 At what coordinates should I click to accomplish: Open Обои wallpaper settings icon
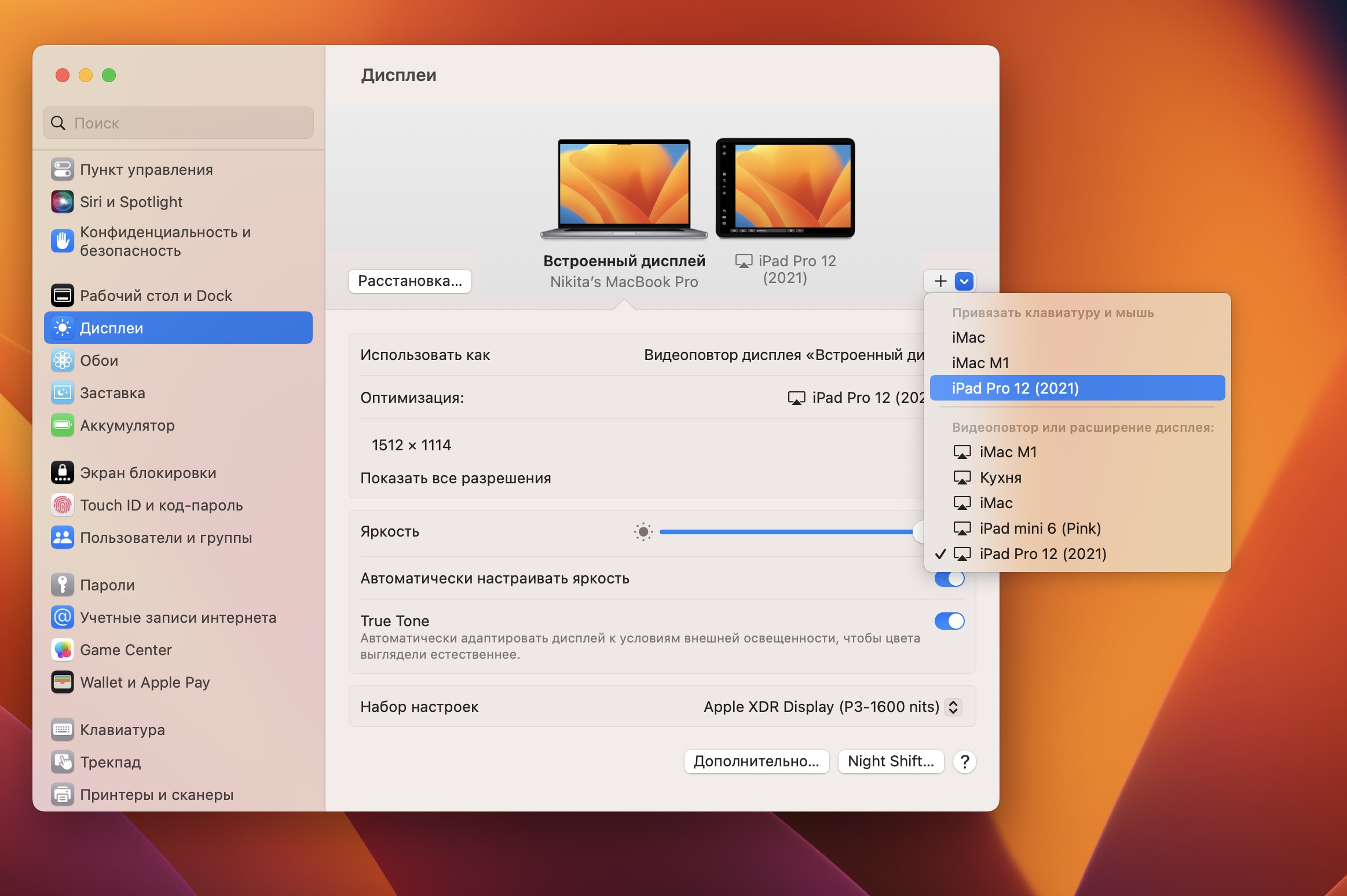tap(62, 361)
